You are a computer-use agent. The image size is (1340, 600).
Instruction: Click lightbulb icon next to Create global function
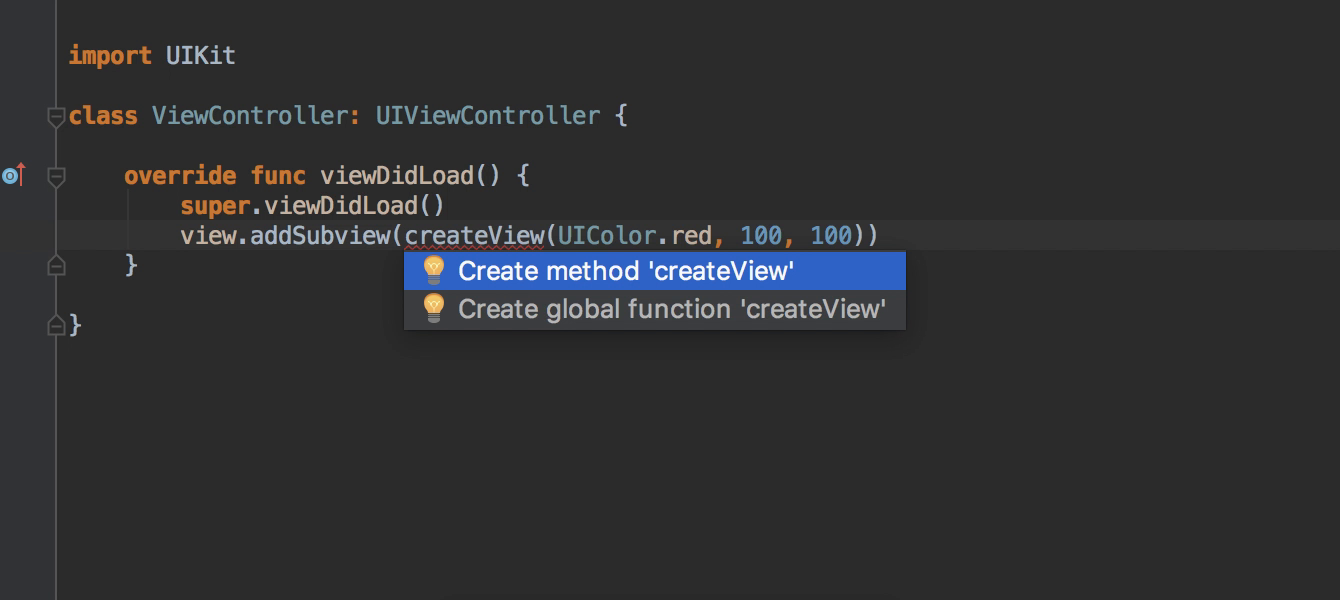coord(433,309)
